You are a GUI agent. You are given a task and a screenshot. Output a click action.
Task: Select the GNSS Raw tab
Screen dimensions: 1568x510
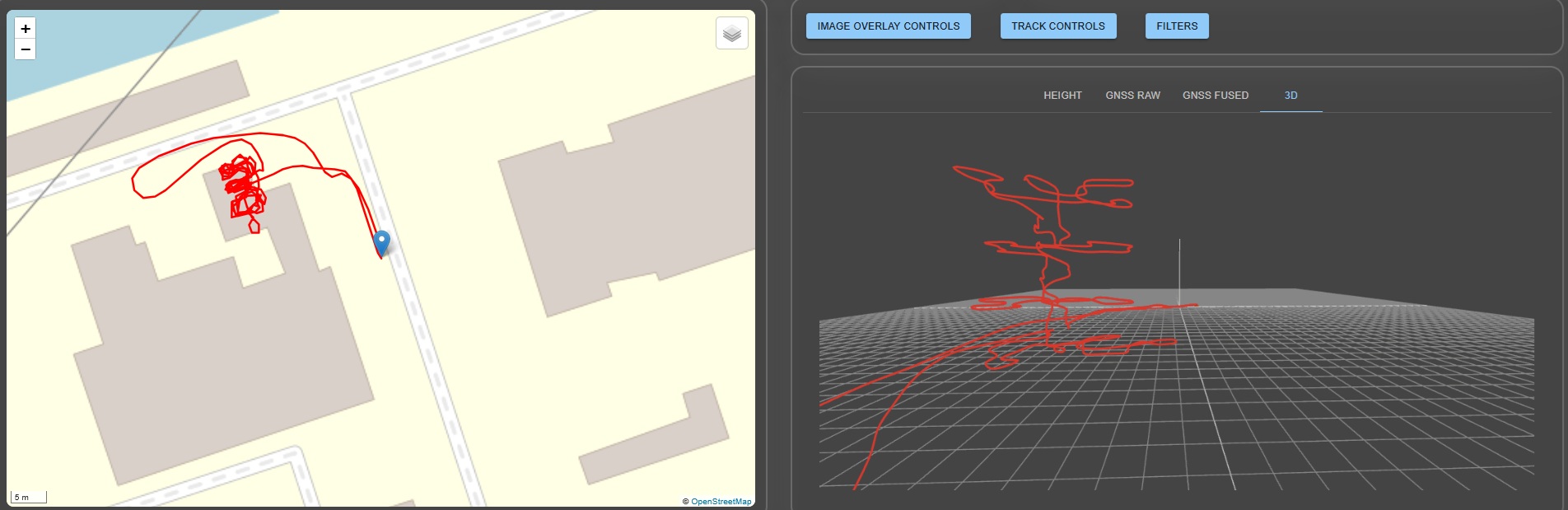click(1132, 96)
